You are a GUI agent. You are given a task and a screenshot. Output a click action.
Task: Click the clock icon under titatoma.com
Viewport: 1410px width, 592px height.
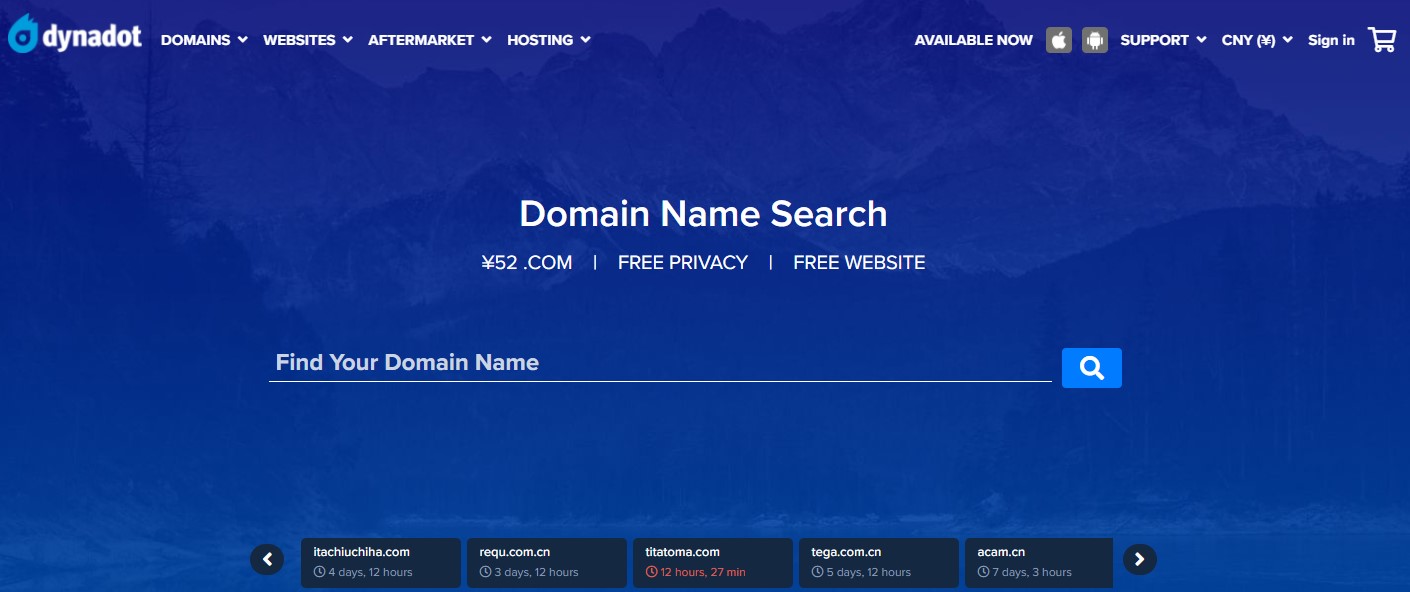[x=651, y=572]
